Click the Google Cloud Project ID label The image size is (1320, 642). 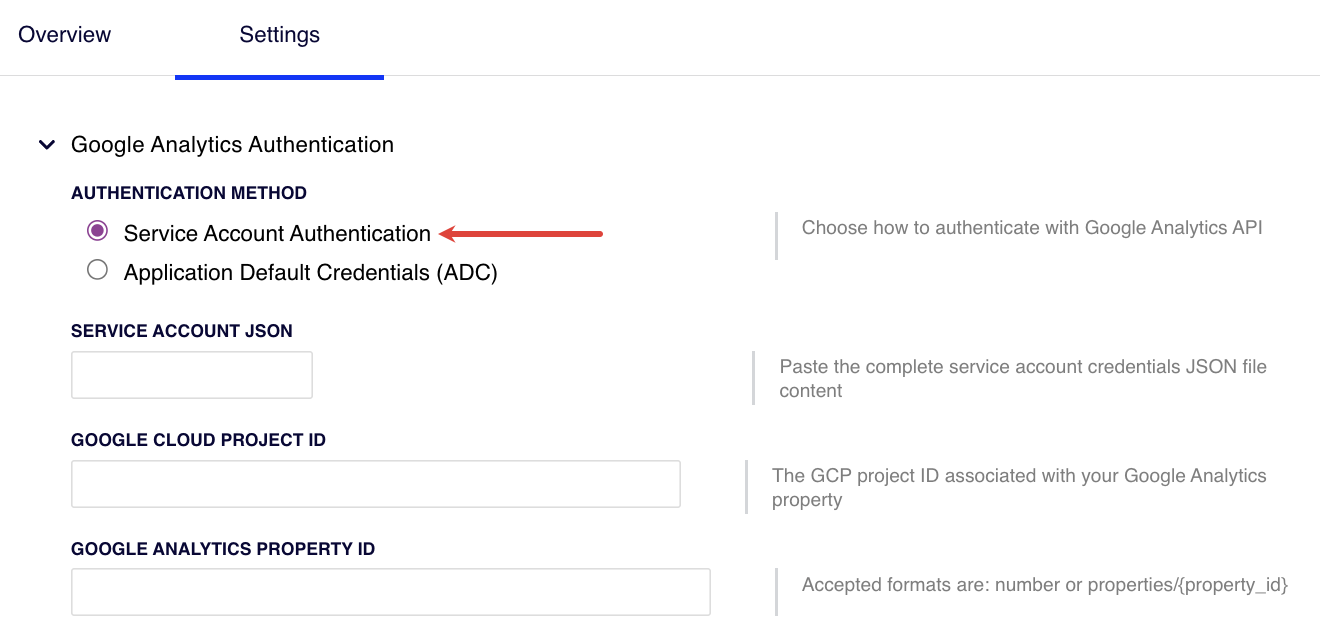[198, 439]
